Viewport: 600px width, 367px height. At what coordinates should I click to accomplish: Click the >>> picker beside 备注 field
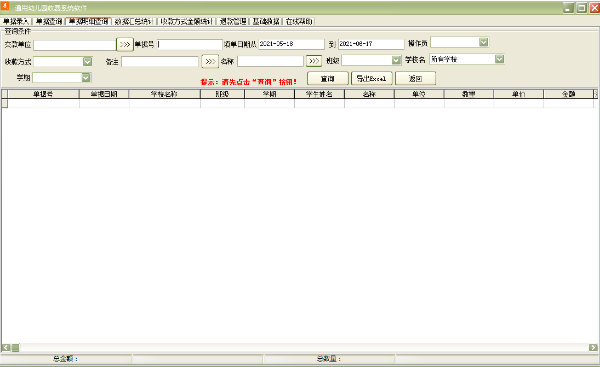(210, 61)
